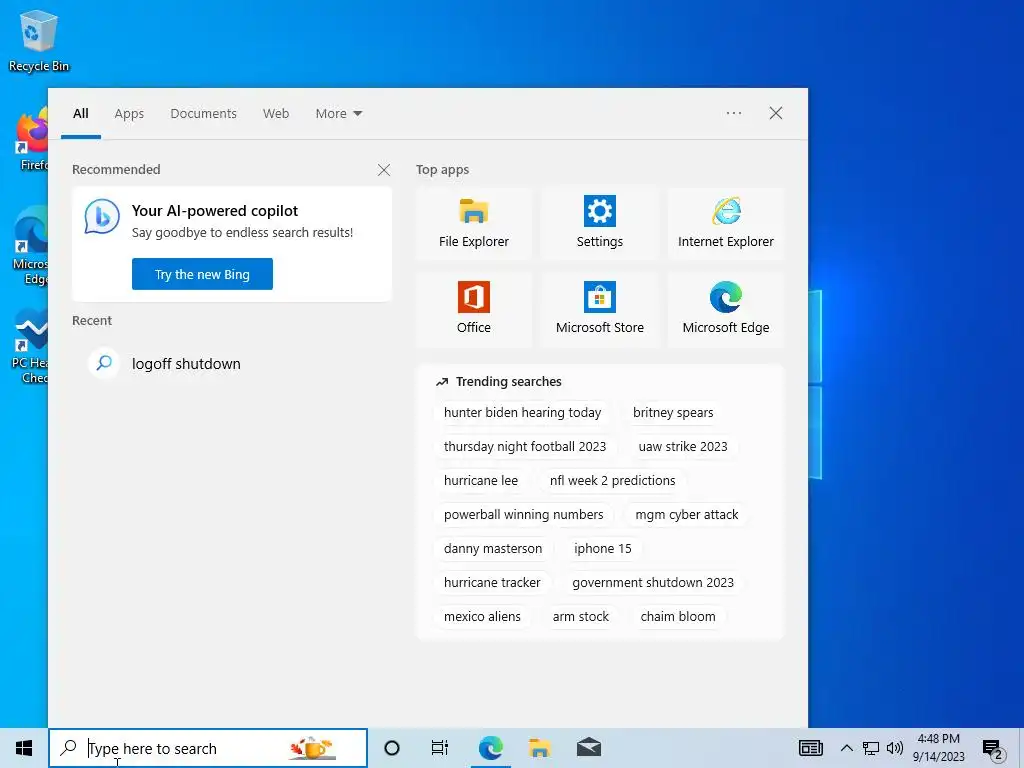Switch to the Web search tab

point(276,114)
